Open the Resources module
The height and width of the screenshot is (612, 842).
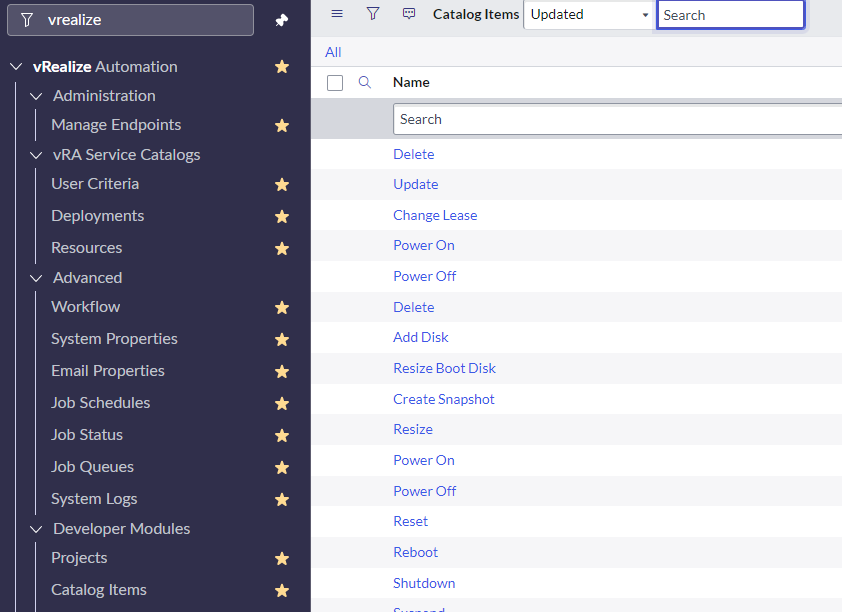pos(86,247)
